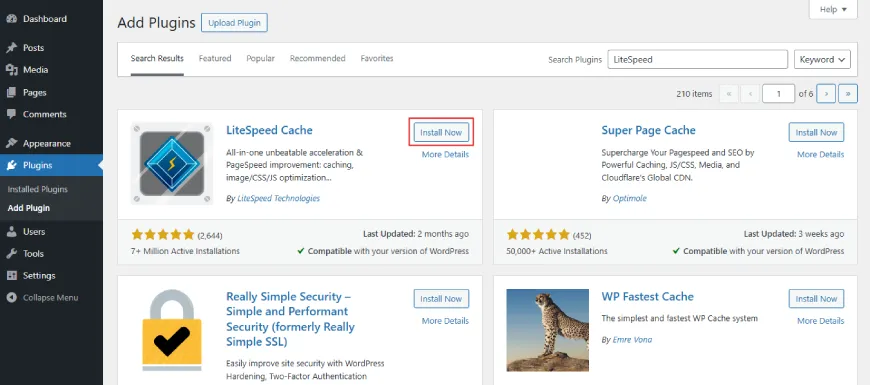Viewport: 870px width, 385px height.
Task: Click the Upload Plugin button
Action: tap(234, 23)
